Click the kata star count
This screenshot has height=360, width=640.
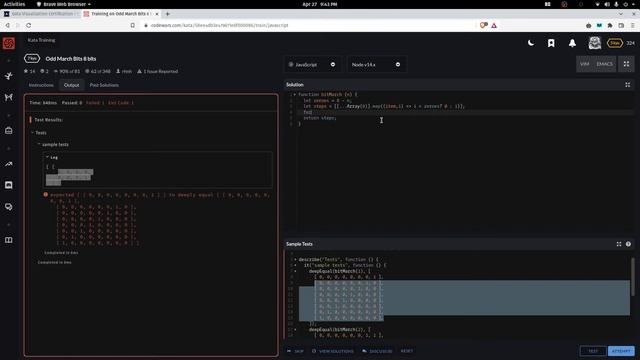[x=29, y=71]
